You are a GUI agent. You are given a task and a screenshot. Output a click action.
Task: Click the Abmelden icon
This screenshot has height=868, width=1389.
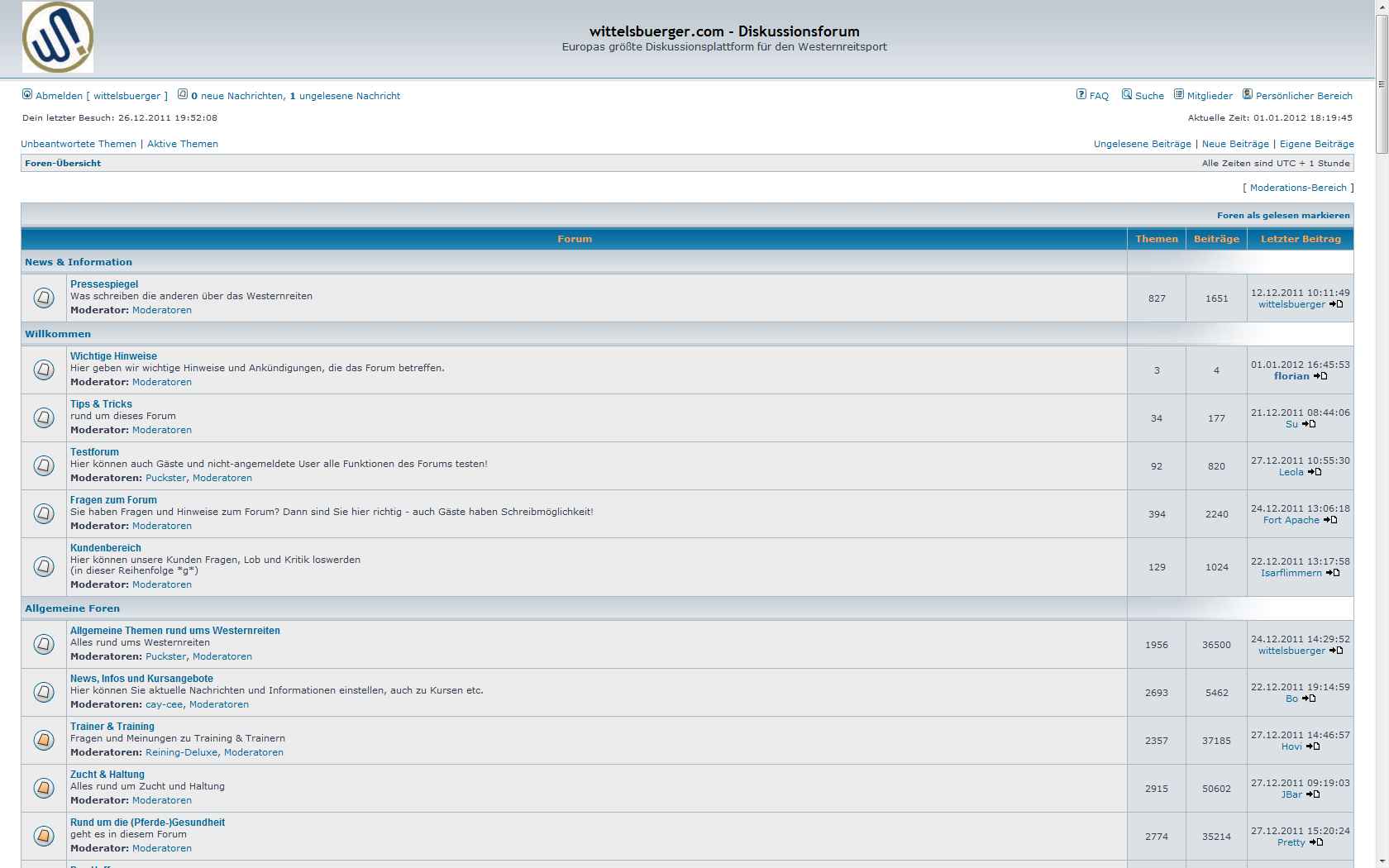[x=27, y=94]
